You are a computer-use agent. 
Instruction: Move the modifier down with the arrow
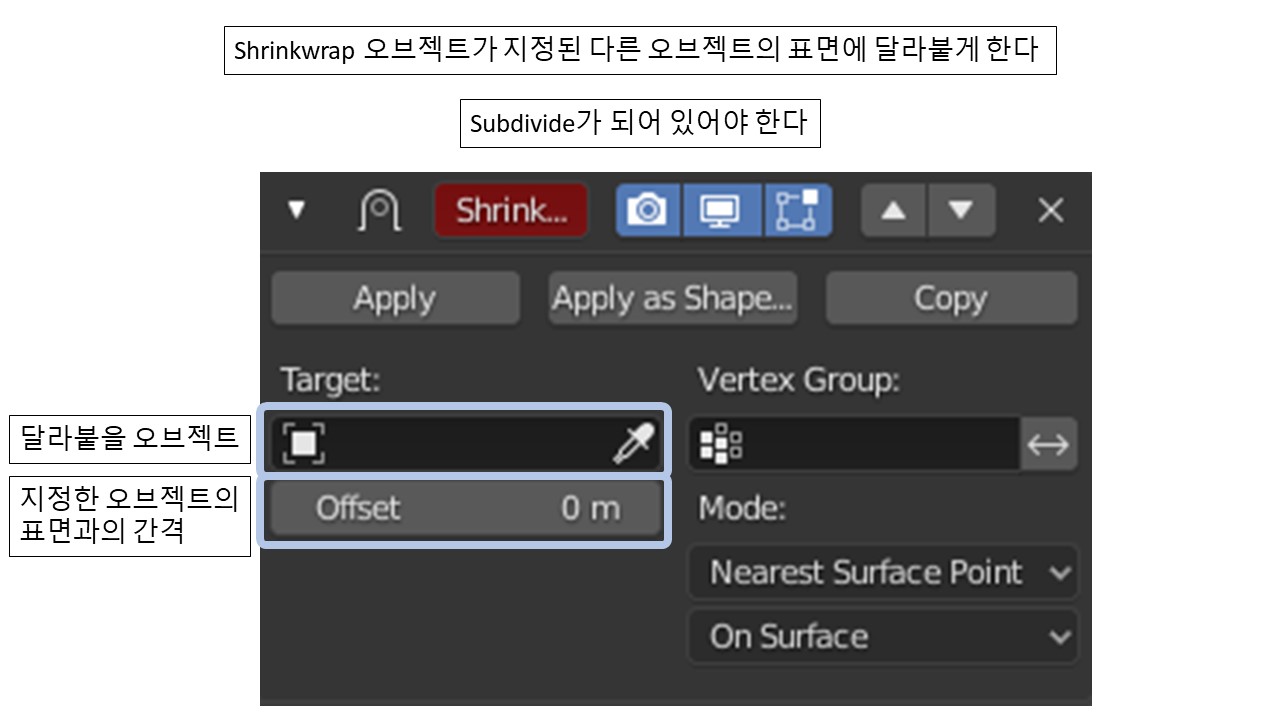[961, 210]
